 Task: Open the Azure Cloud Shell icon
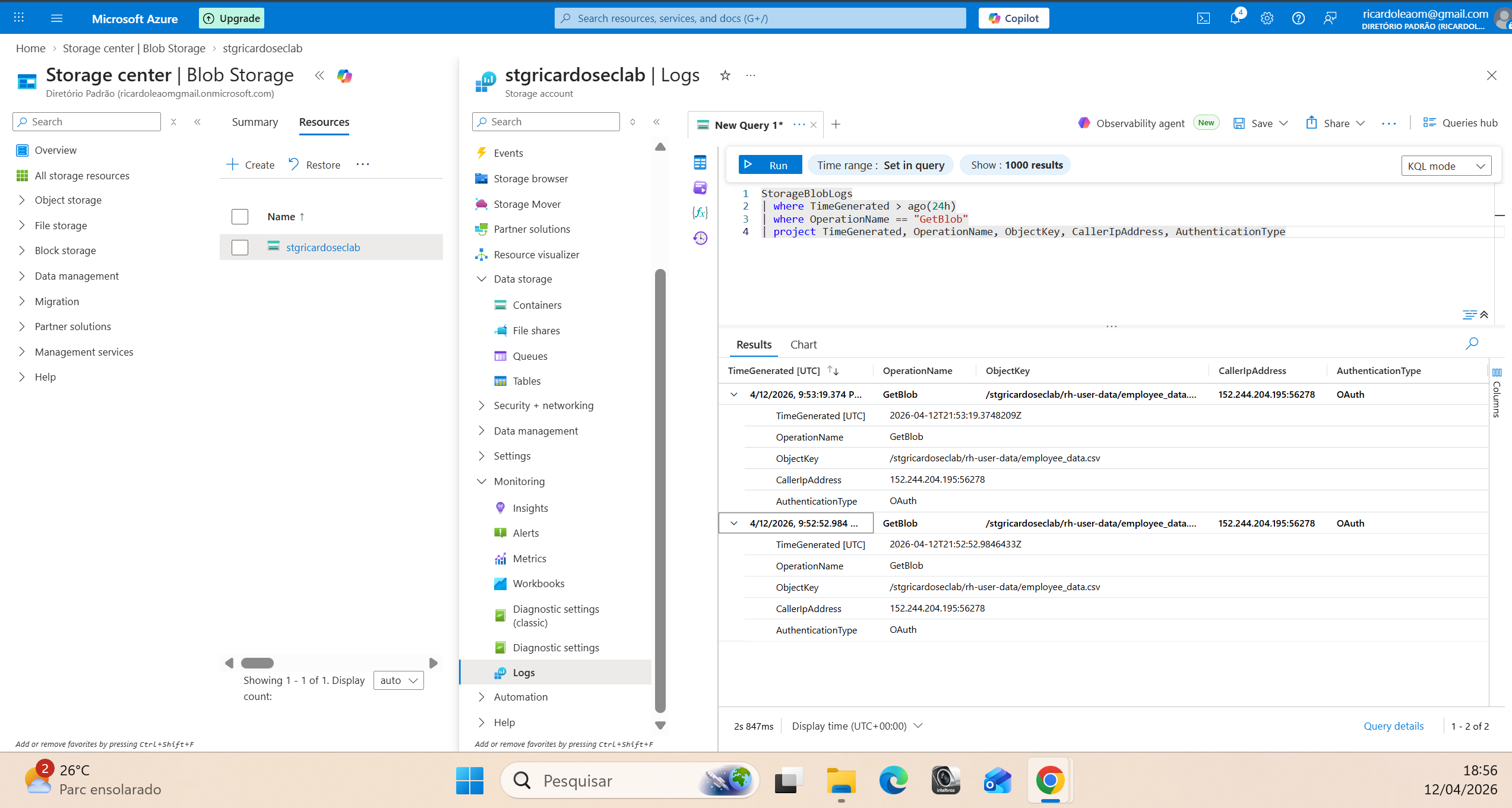(x=1203, y=18)
